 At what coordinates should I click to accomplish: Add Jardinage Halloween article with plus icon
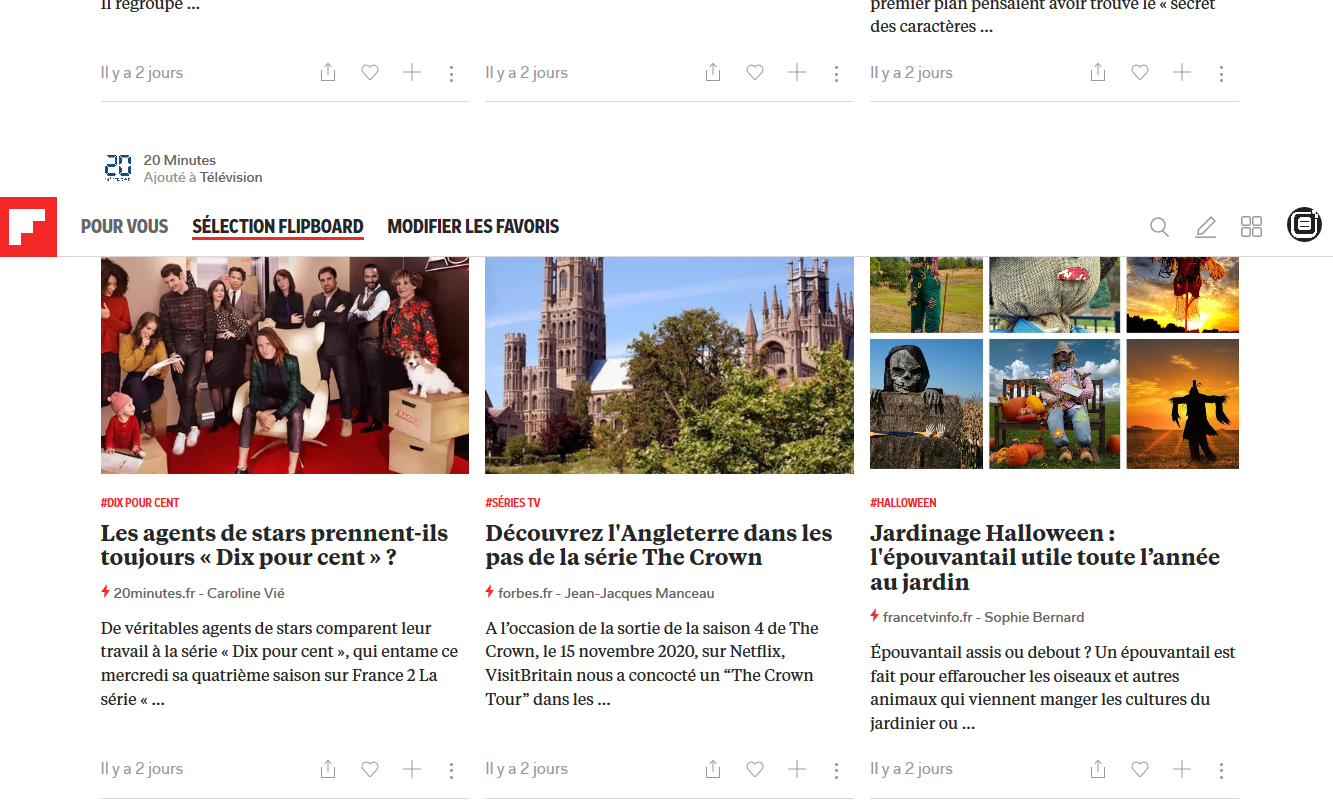tap(1181, 769)
